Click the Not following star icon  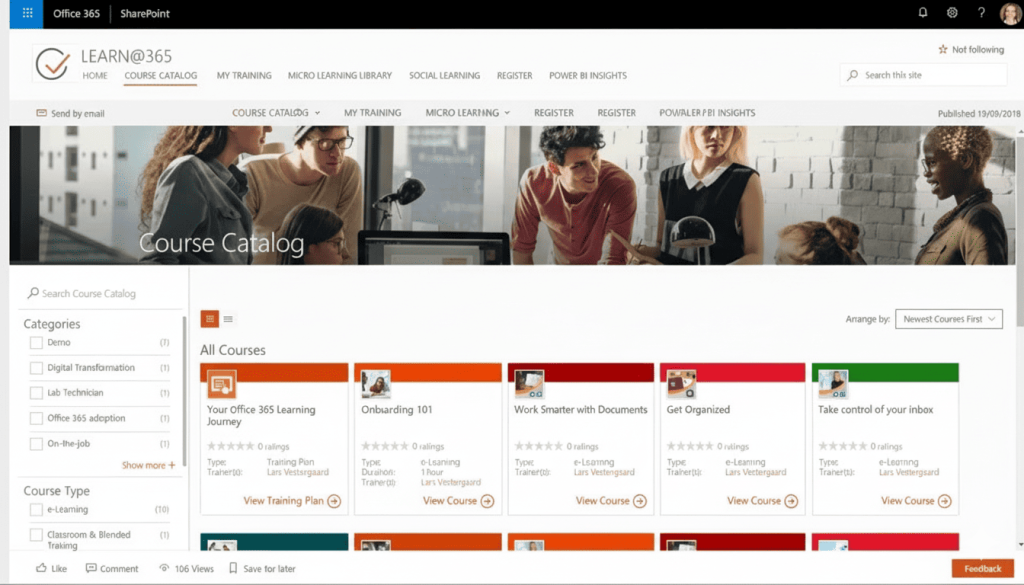tap(942, 49)
